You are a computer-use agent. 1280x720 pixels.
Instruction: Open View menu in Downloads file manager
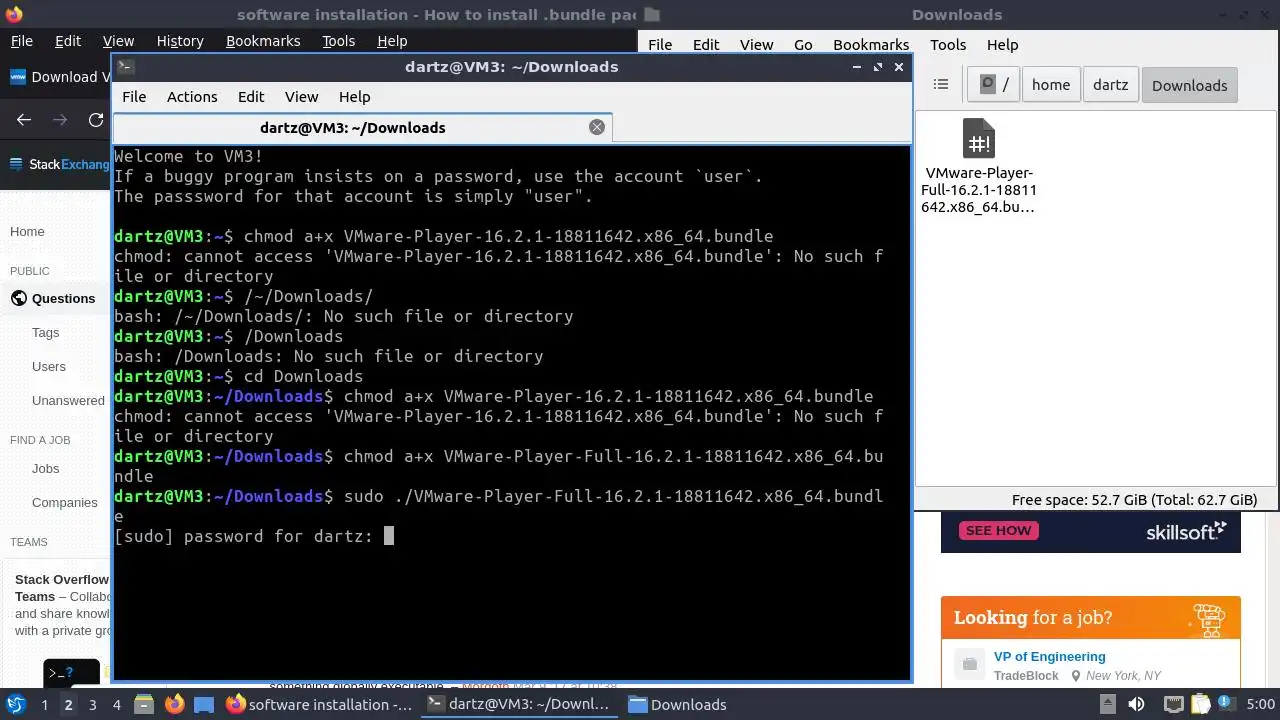click(756, 45)
